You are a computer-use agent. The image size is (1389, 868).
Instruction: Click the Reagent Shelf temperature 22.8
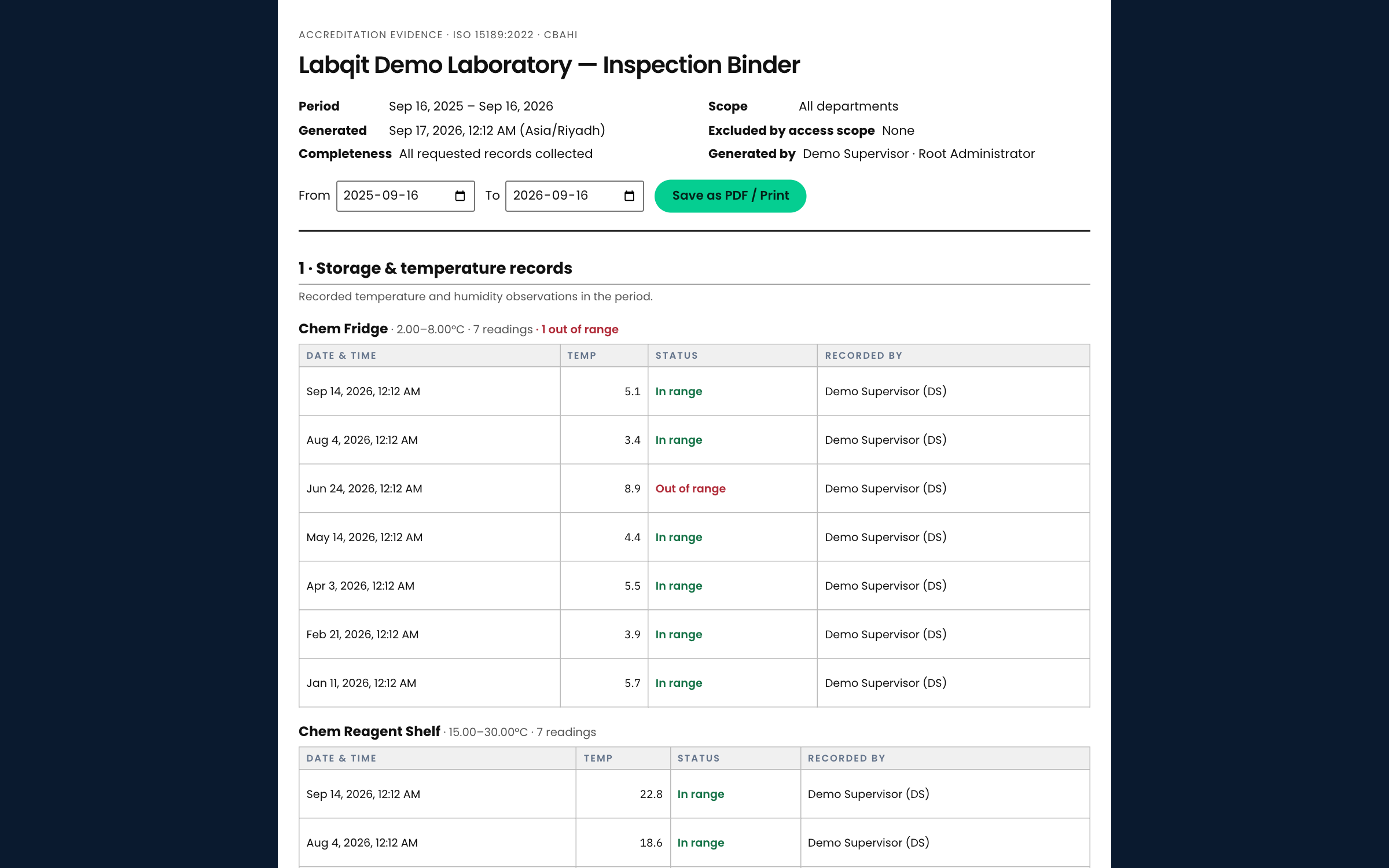click(x=651, y=794)
